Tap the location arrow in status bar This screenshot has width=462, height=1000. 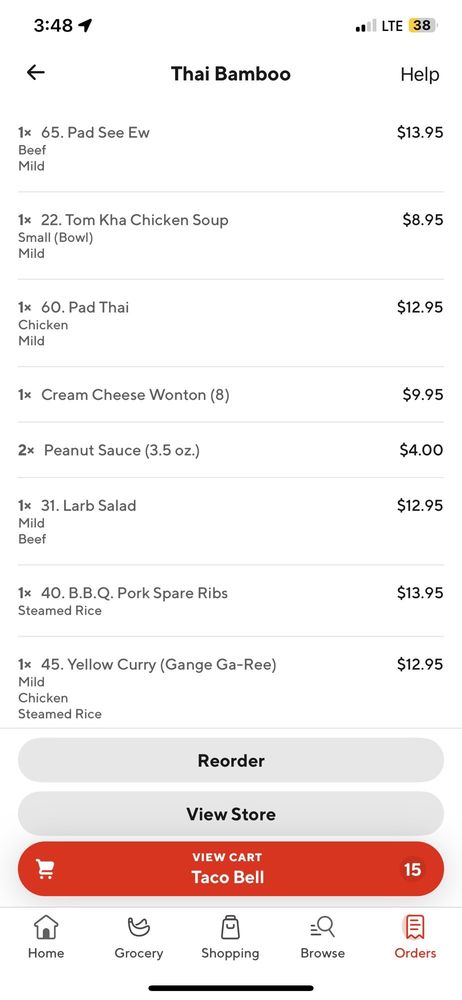[85, 26]
